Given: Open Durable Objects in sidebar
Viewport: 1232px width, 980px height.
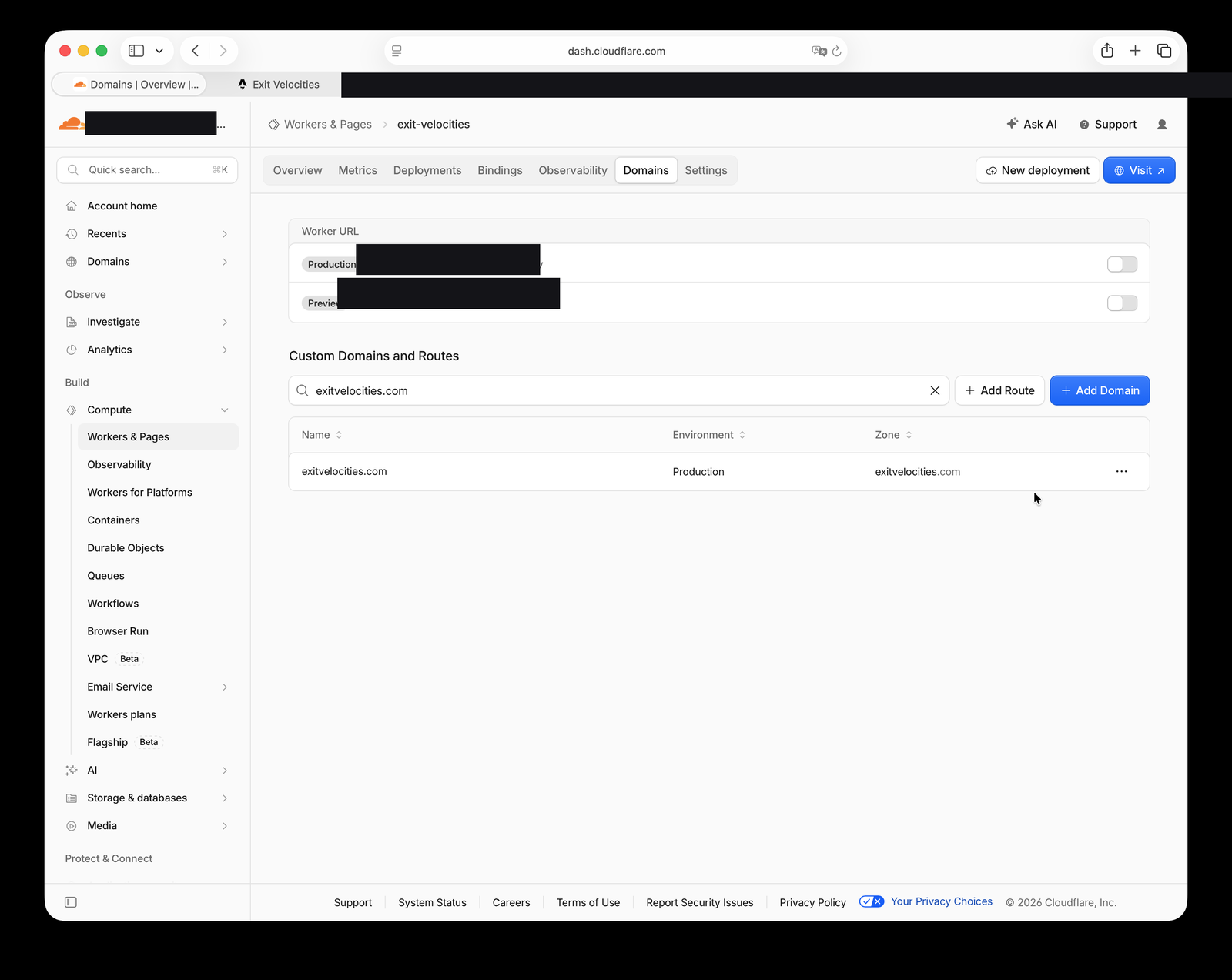Looking at the screenshot, I should 126,548.
